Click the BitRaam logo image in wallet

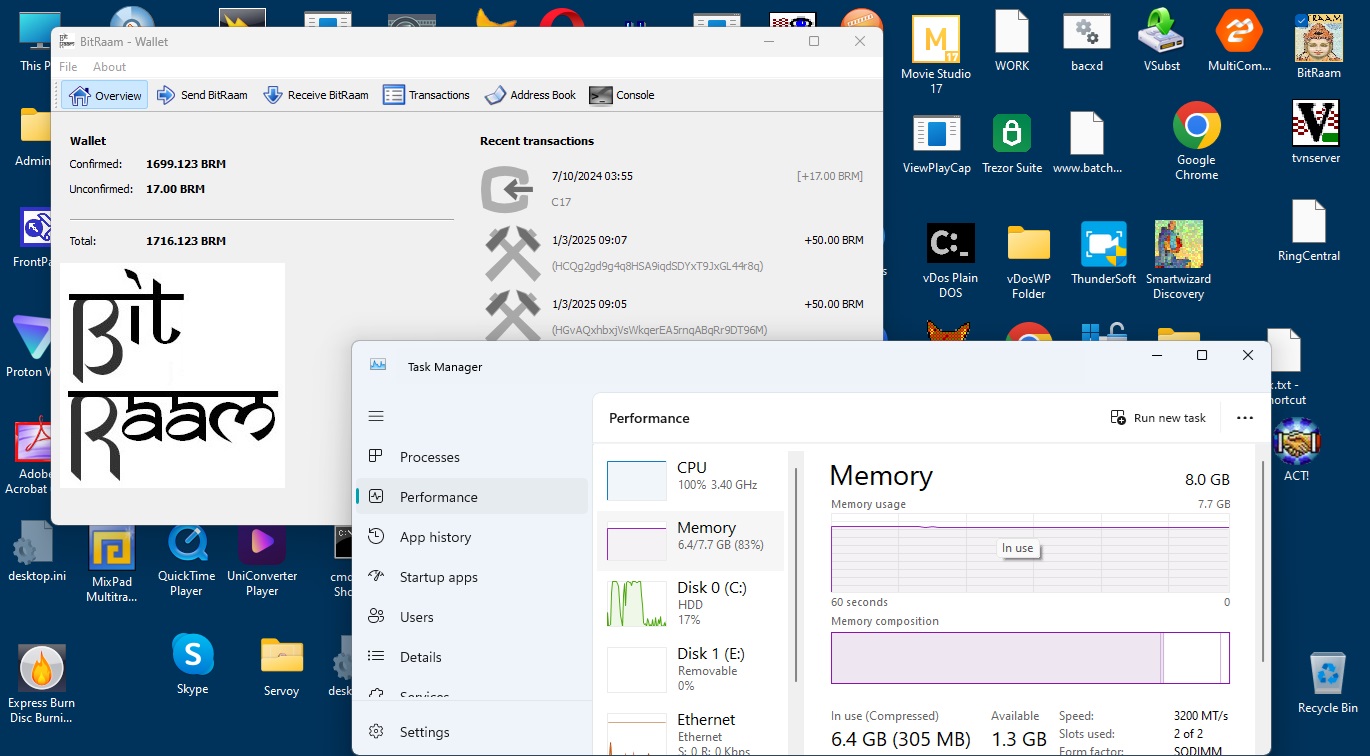(x=172, y=375)
